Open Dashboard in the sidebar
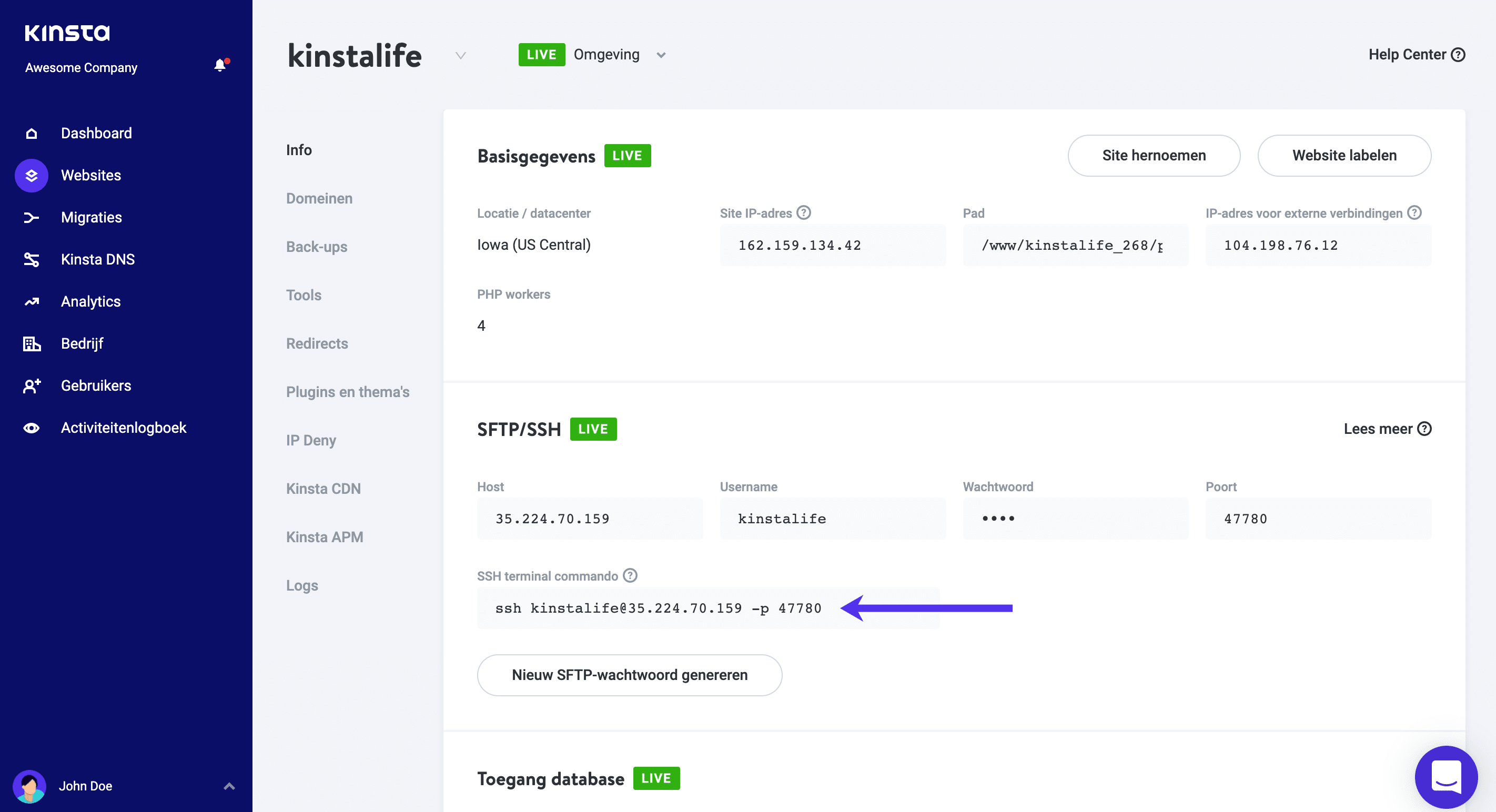The width and height of the screenshot is (1496, 812). 96,134
